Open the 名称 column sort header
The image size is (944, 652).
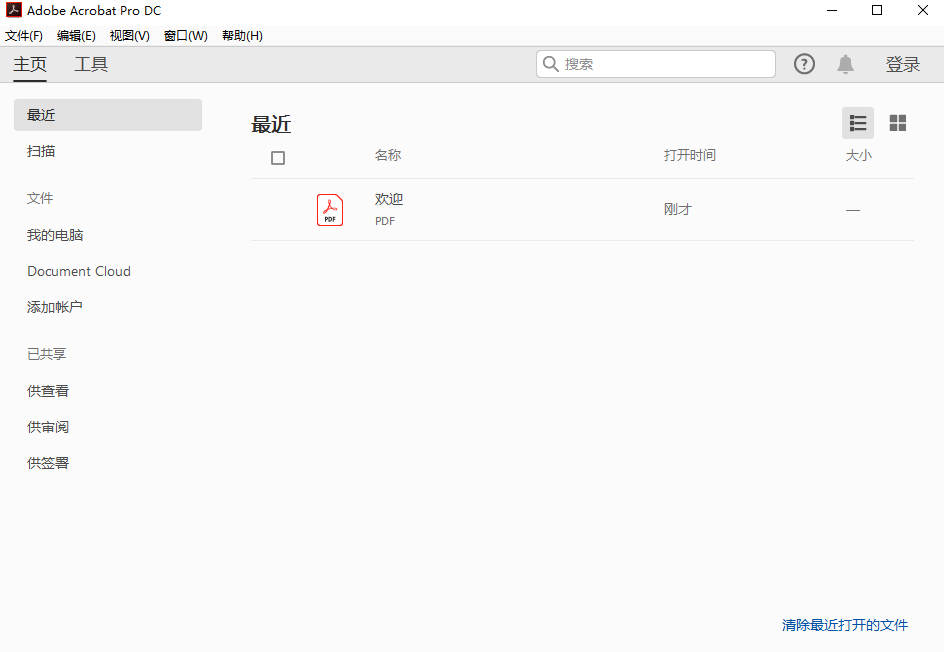(x=389, y=155)
